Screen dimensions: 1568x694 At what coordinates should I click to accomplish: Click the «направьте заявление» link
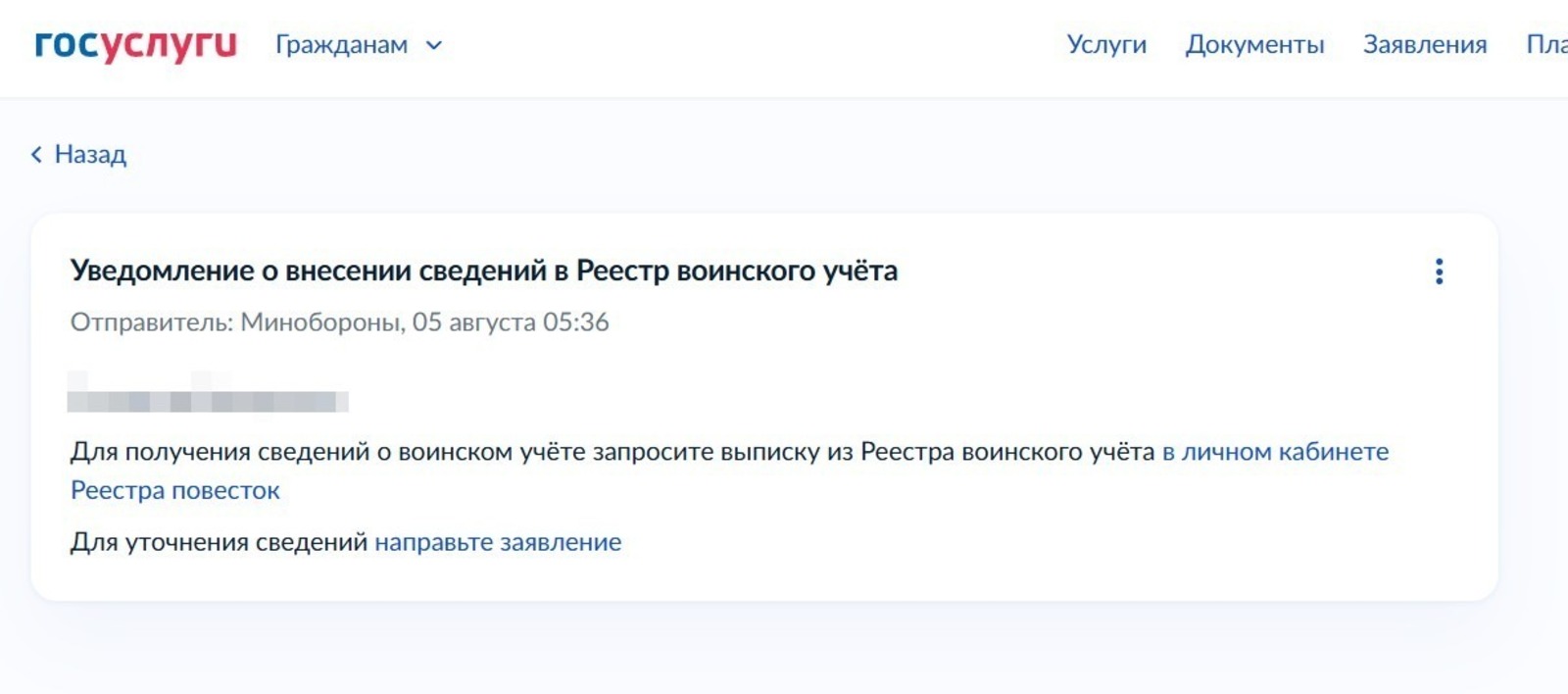497,540
